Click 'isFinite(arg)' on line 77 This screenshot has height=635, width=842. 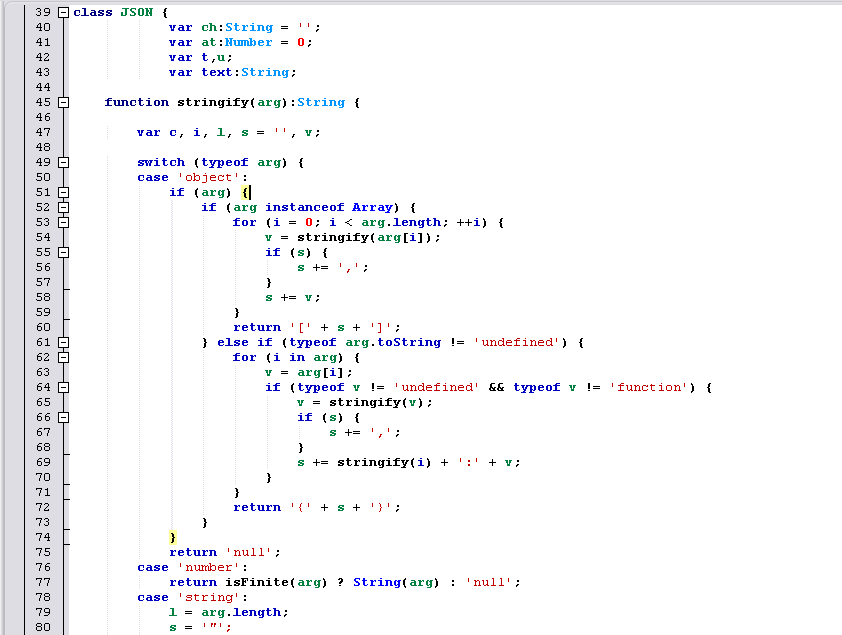click(x=275, y=582)
